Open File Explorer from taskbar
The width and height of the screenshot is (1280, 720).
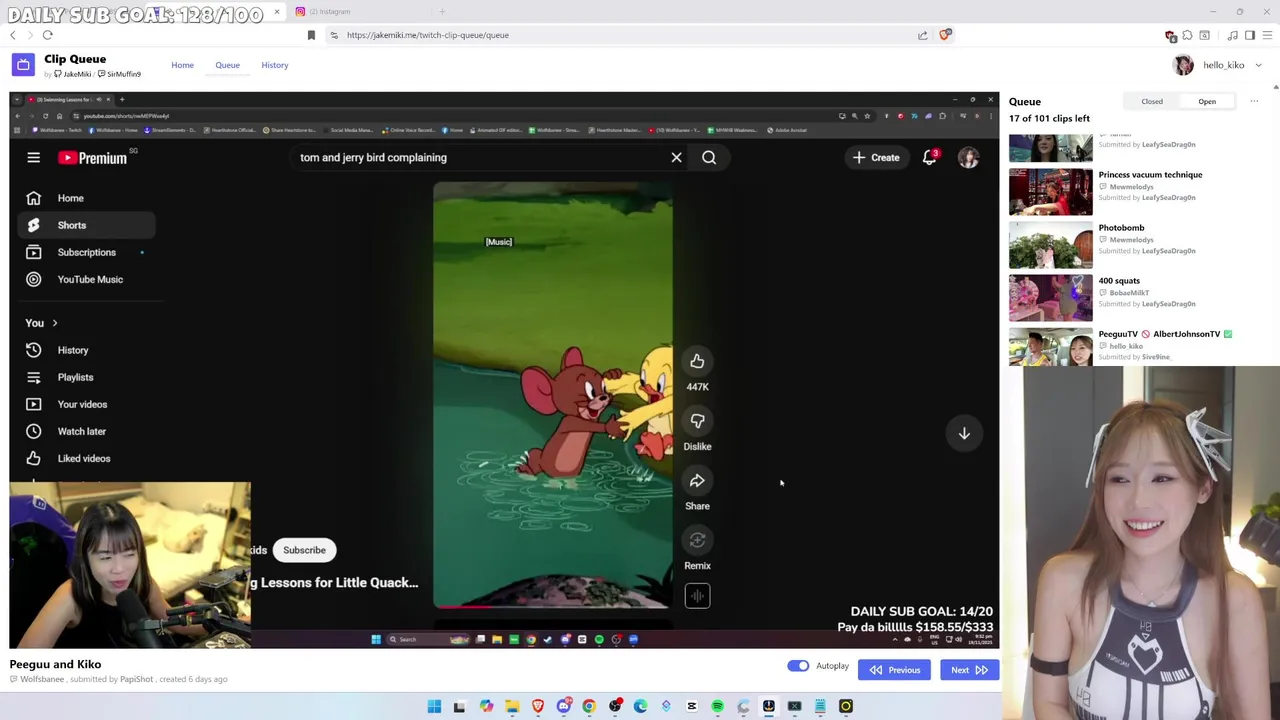[511, 707]
